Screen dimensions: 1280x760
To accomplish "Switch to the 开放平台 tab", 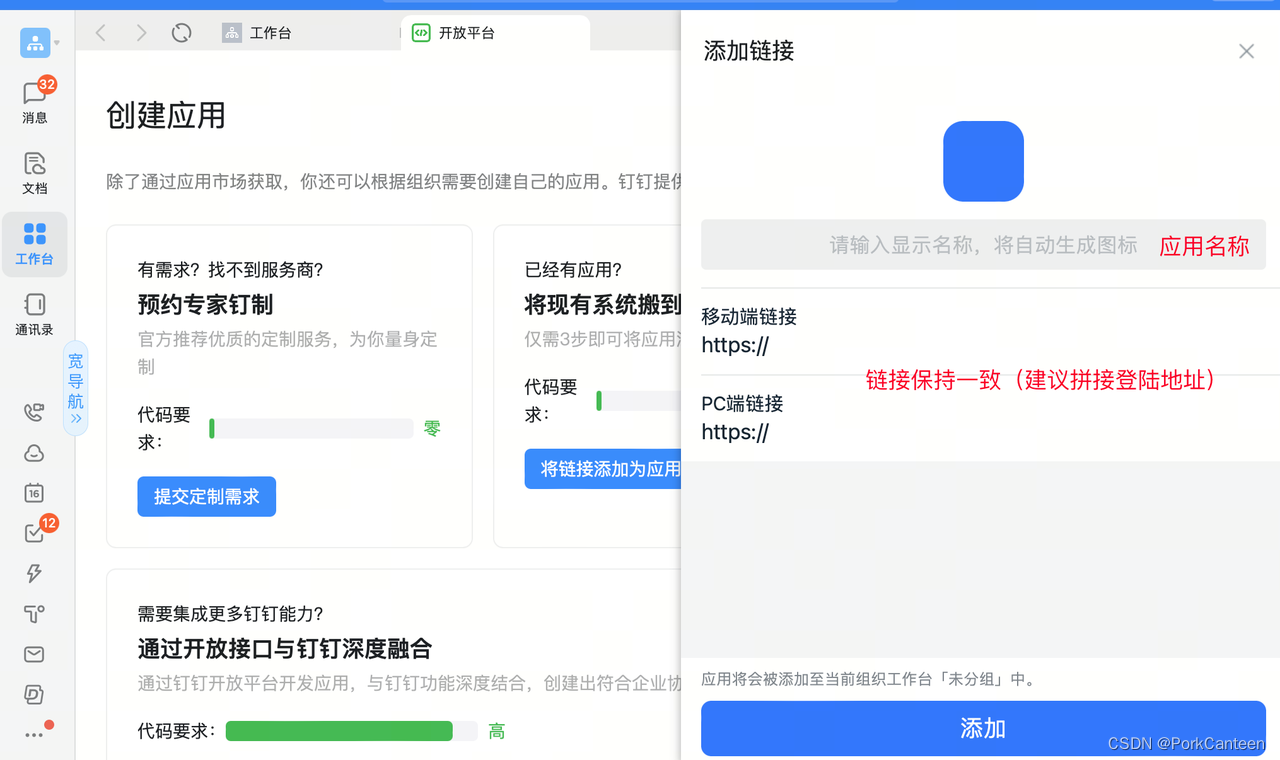I will click(x=495, y=33).
